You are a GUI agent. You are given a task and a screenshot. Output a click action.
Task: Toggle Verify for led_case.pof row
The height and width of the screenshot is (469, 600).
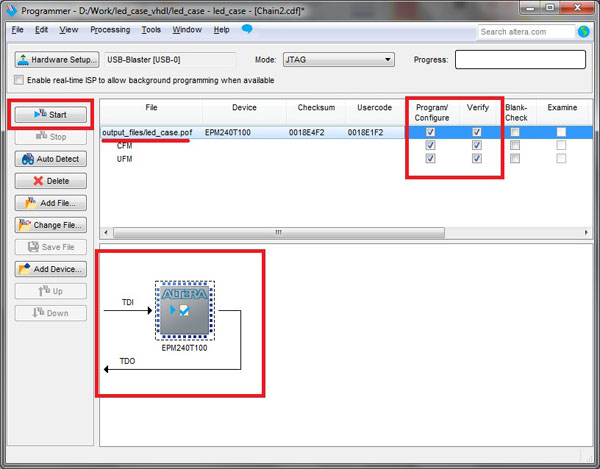click(477, 132)
